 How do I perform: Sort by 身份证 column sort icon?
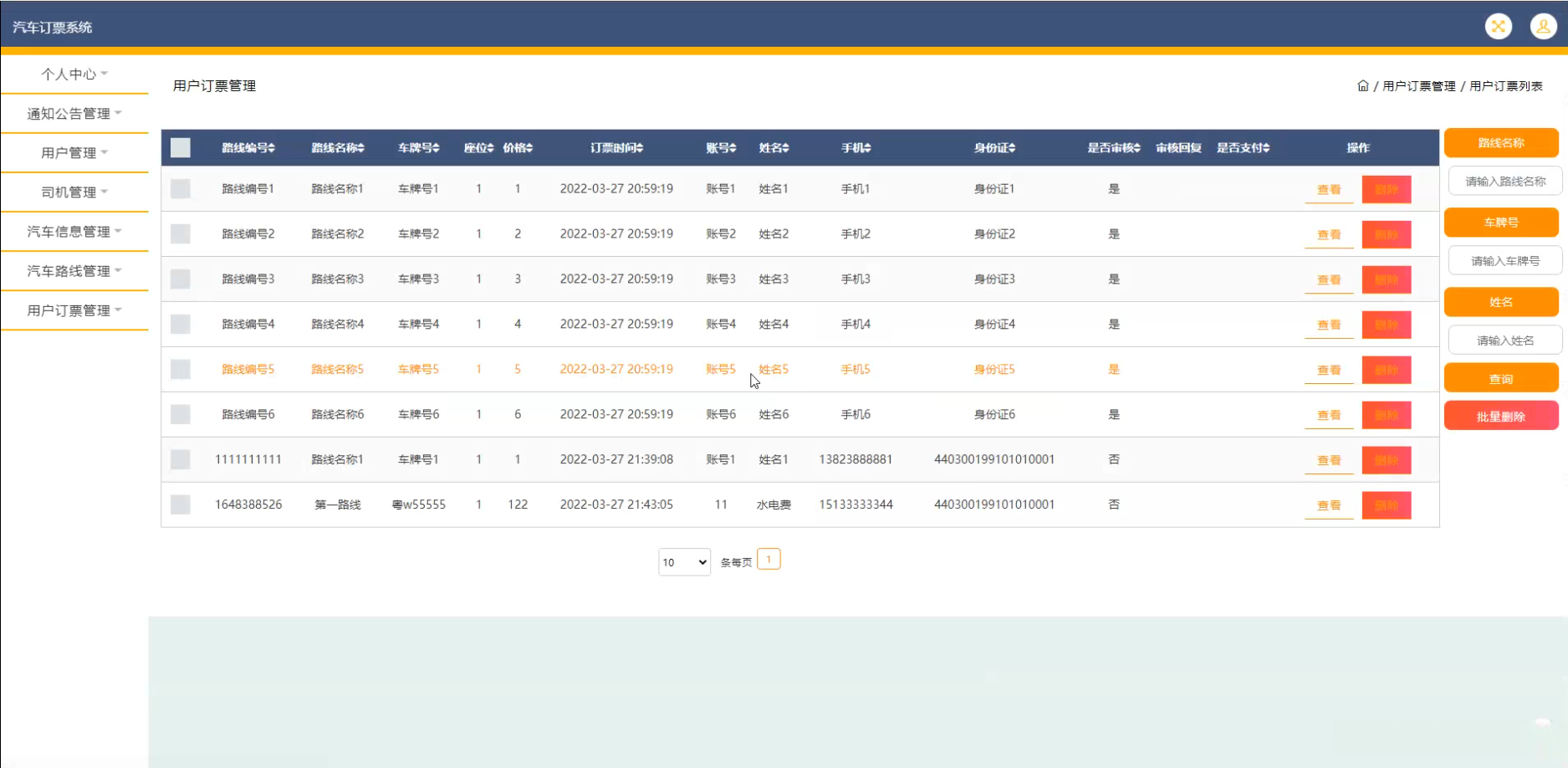tap(1012, 148)
